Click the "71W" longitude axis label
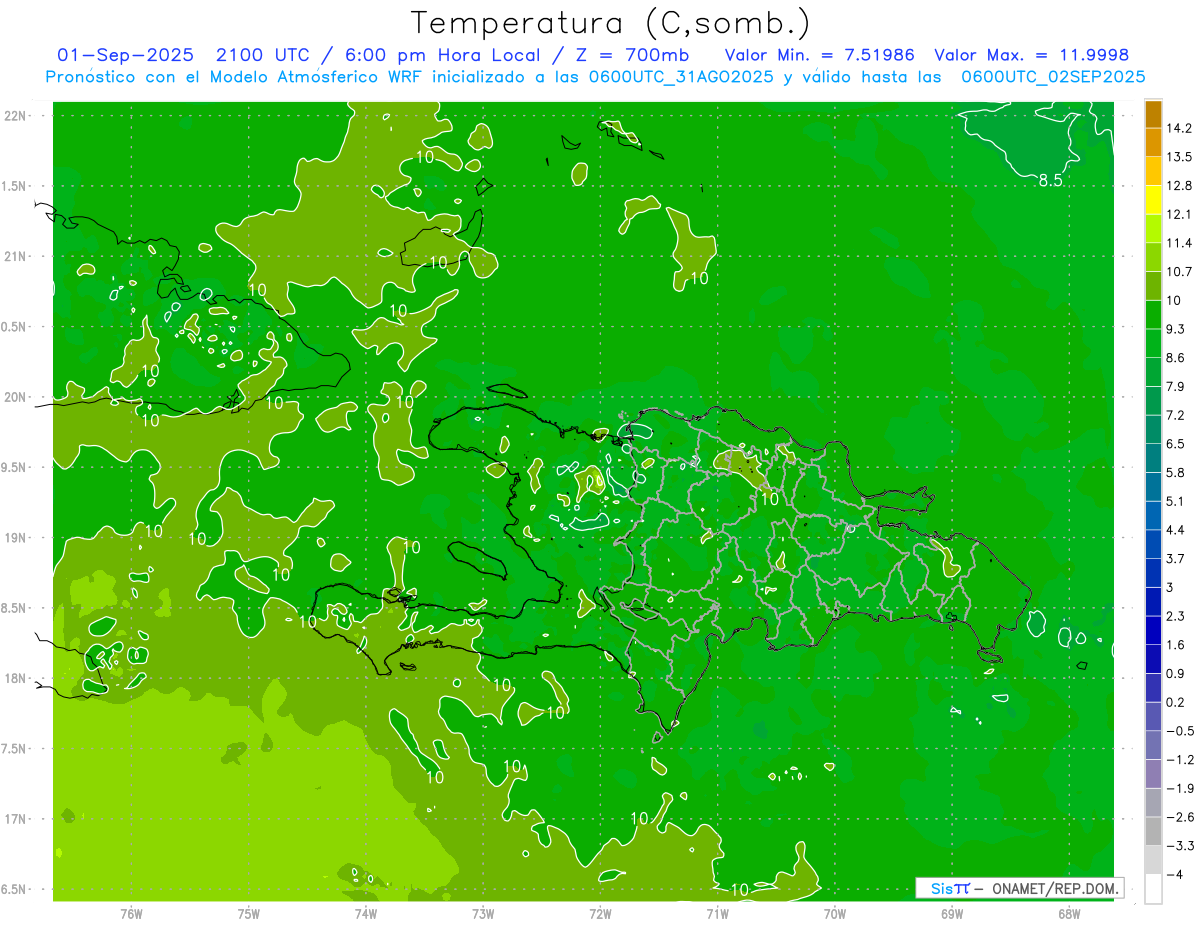1200x927 pixels. pos(717,913)
